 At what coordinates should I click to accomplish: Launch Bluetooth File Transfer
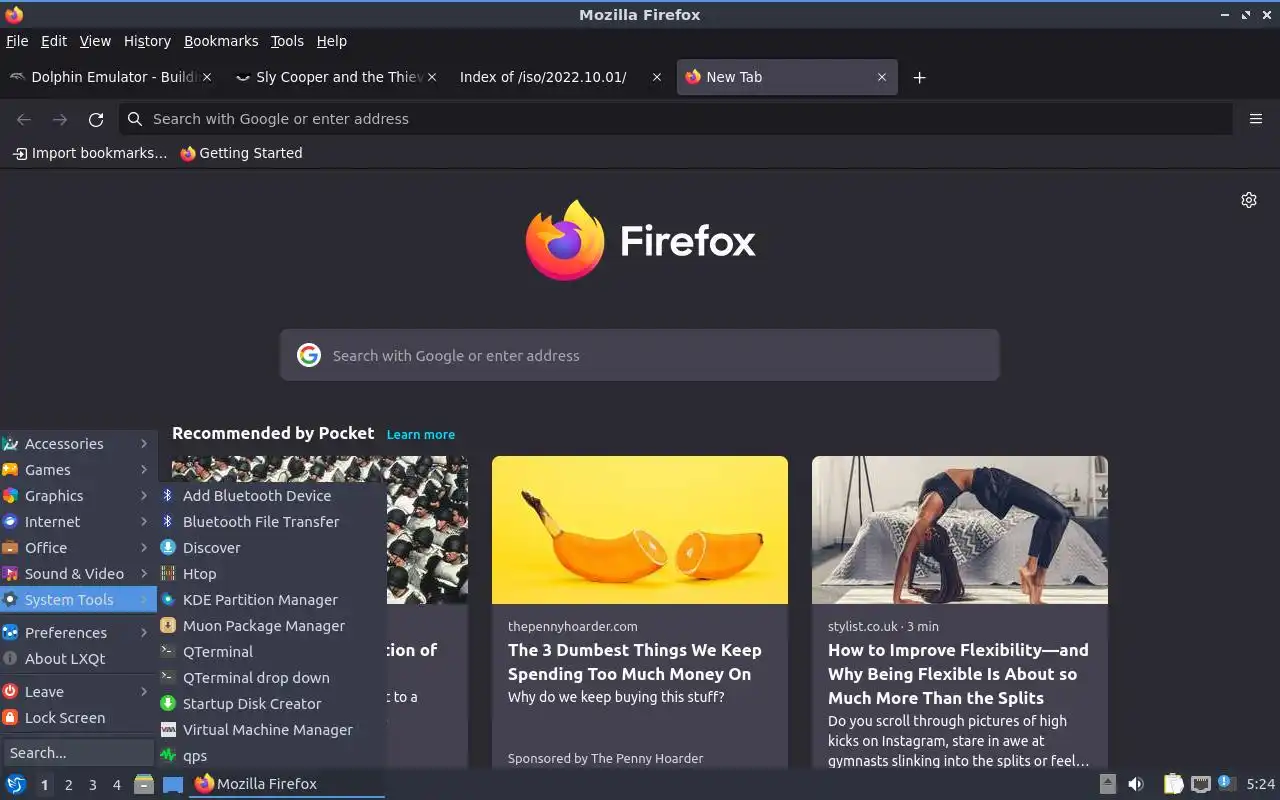coord(271,522)
